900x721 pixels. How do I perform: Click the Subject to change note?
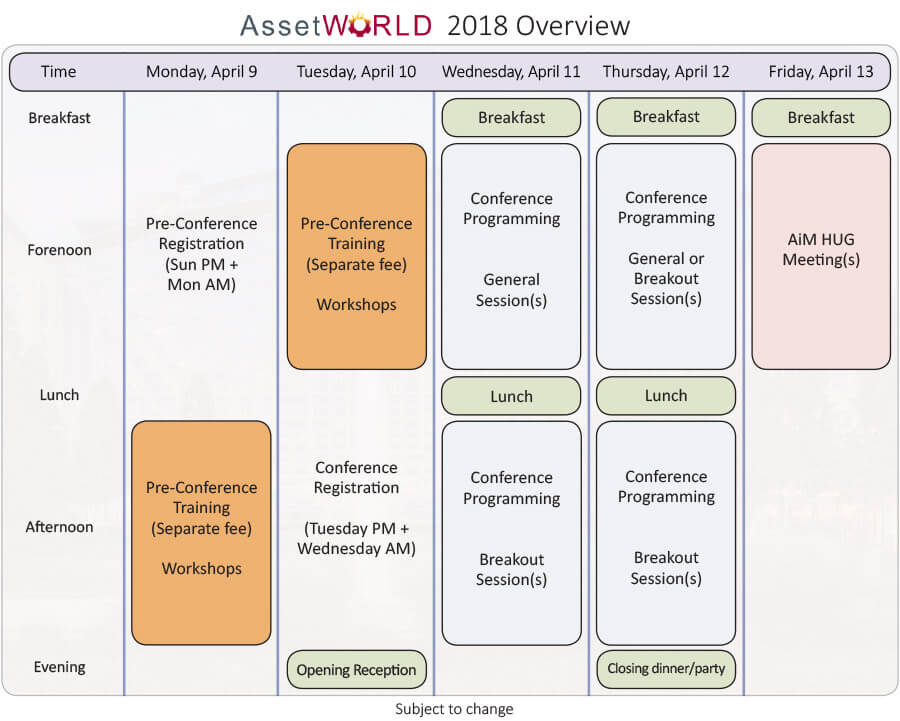tap(454, 710)
